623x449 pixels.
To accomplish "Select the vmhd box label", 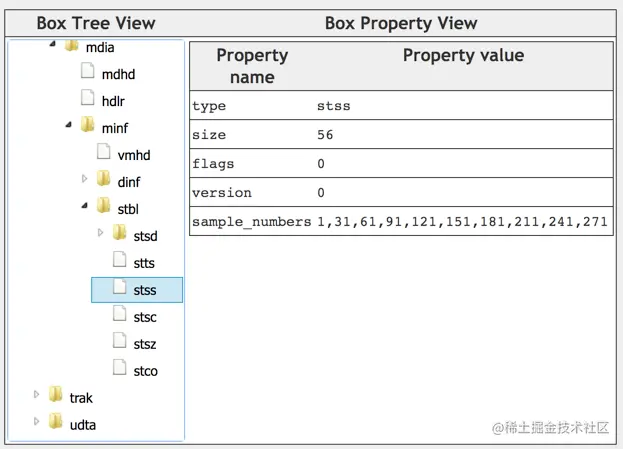I will (x=134, y=155).
